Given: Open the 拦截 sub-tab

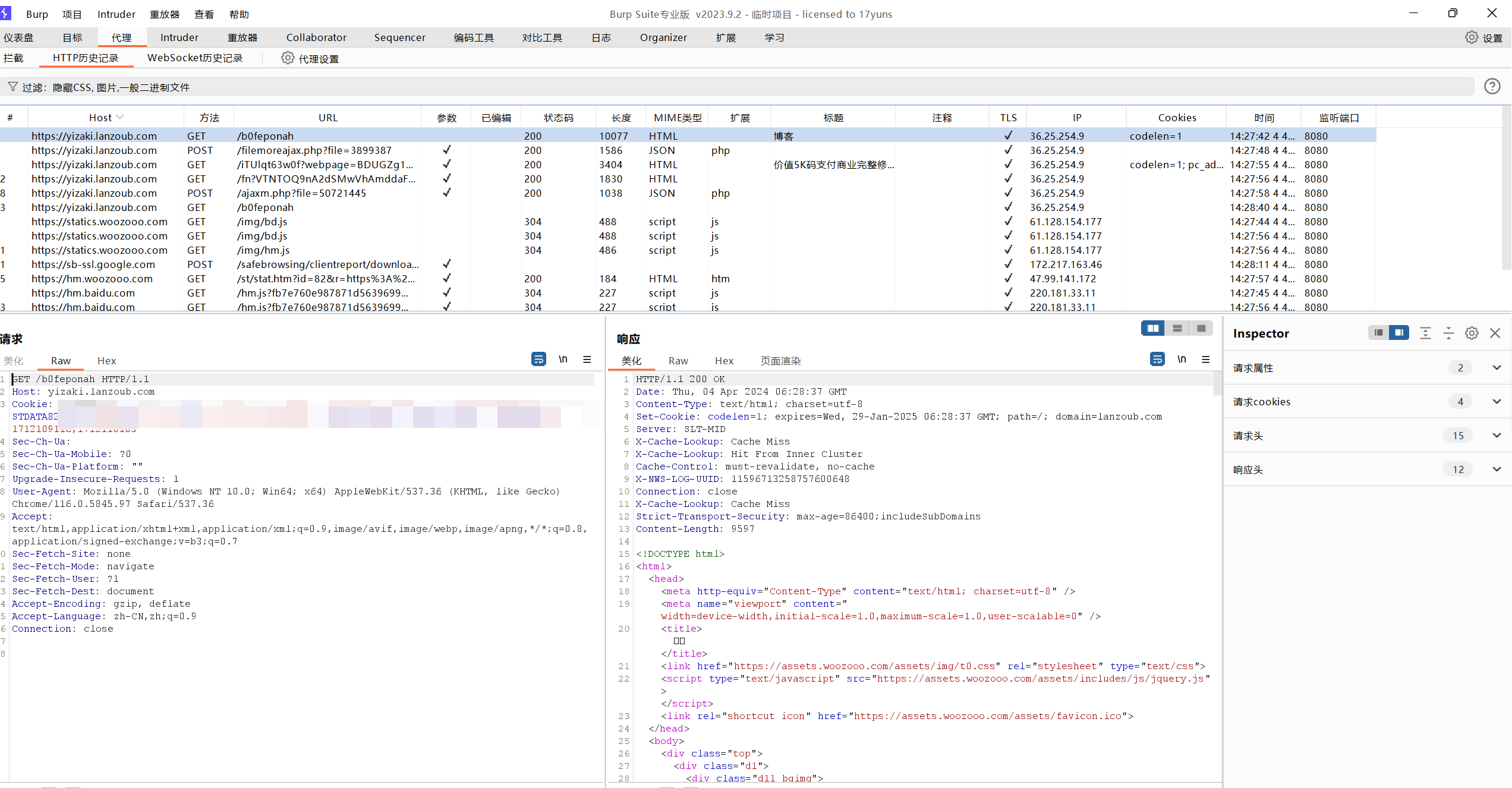Looking at the screenshot, I should point(14,58).
